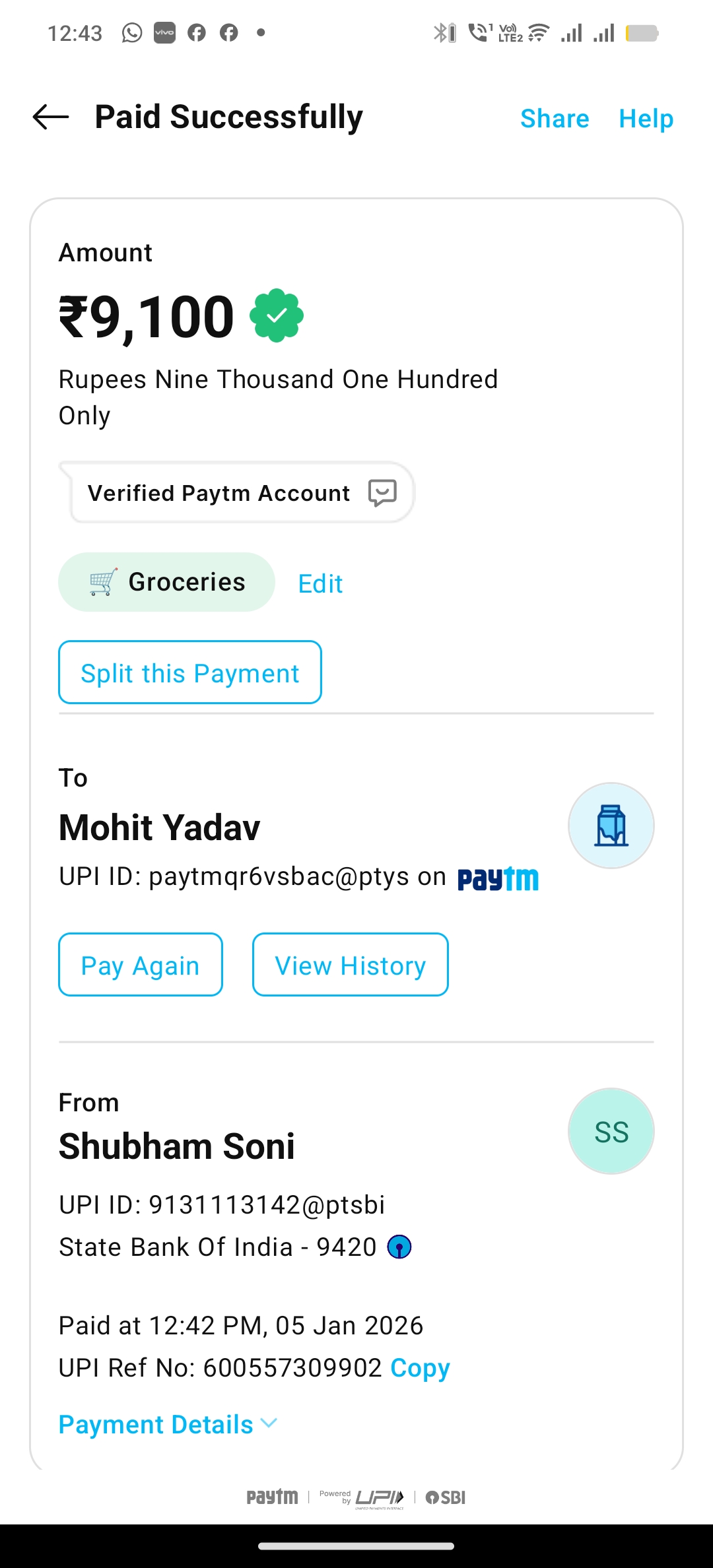Image resolution: width=713 pixels, height=1568 pixels.
Task: Tap the Paytm logo beside UPI ID
Action: click(x=498, y=878)
